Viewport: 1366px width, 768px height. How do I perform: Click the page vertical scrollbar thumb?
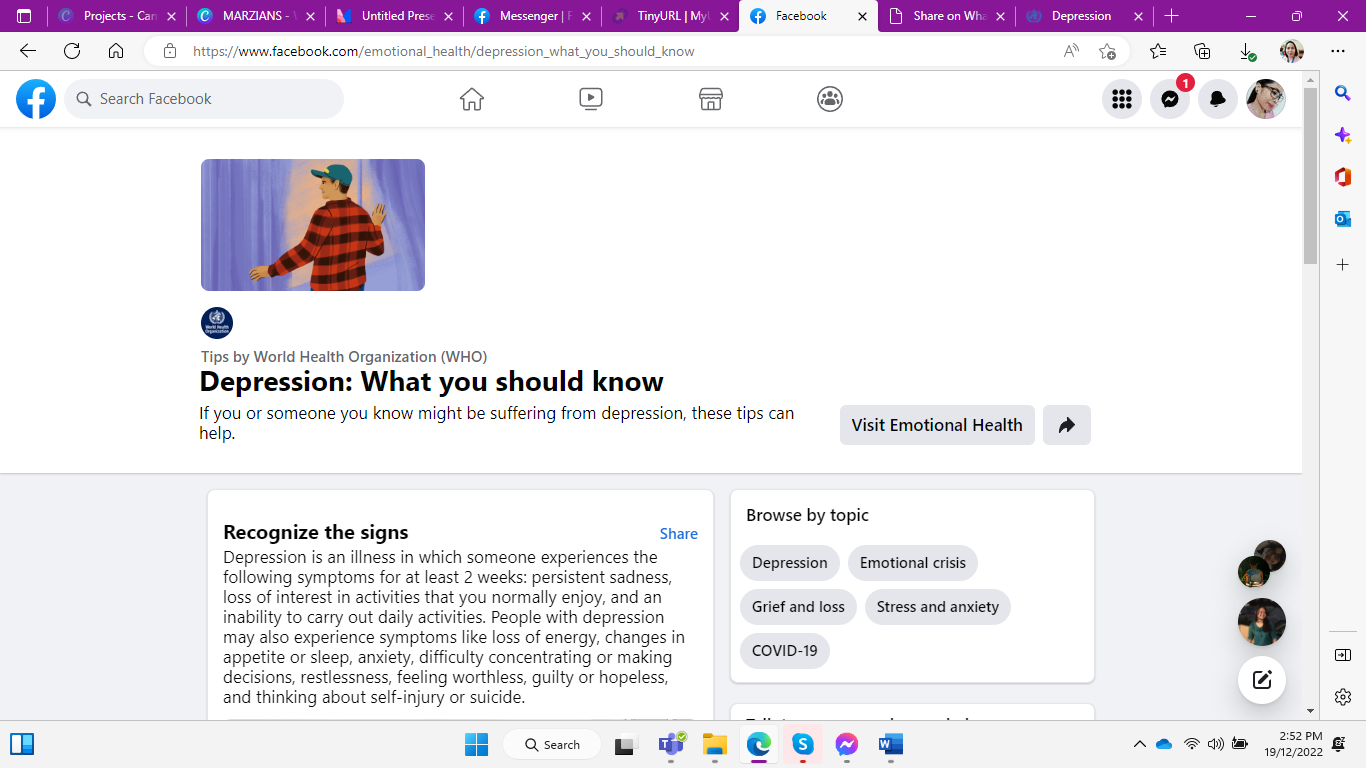click(1310, 176)
